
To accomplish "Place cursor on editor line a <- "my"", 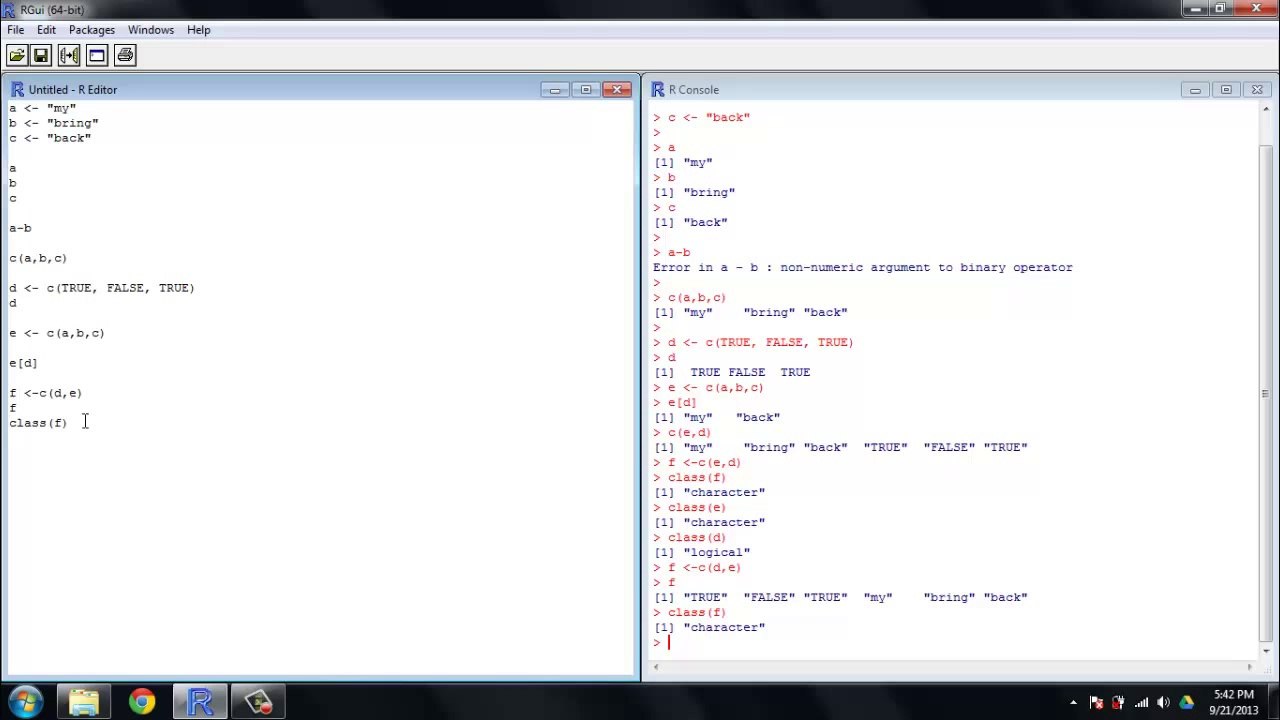I will tap(42, 108).
